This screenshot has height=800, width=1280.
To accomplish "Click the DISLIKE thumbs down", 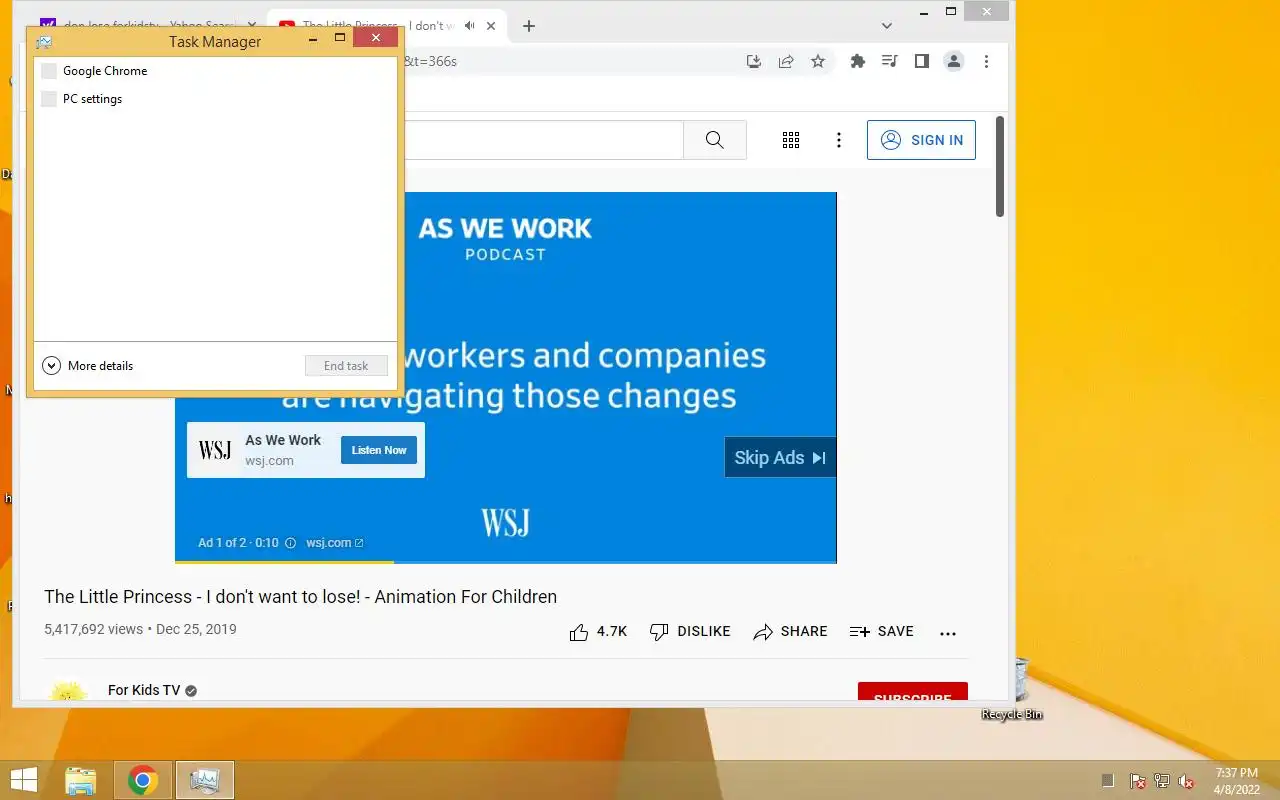I will pyautogui.click(x=690, y=632).
